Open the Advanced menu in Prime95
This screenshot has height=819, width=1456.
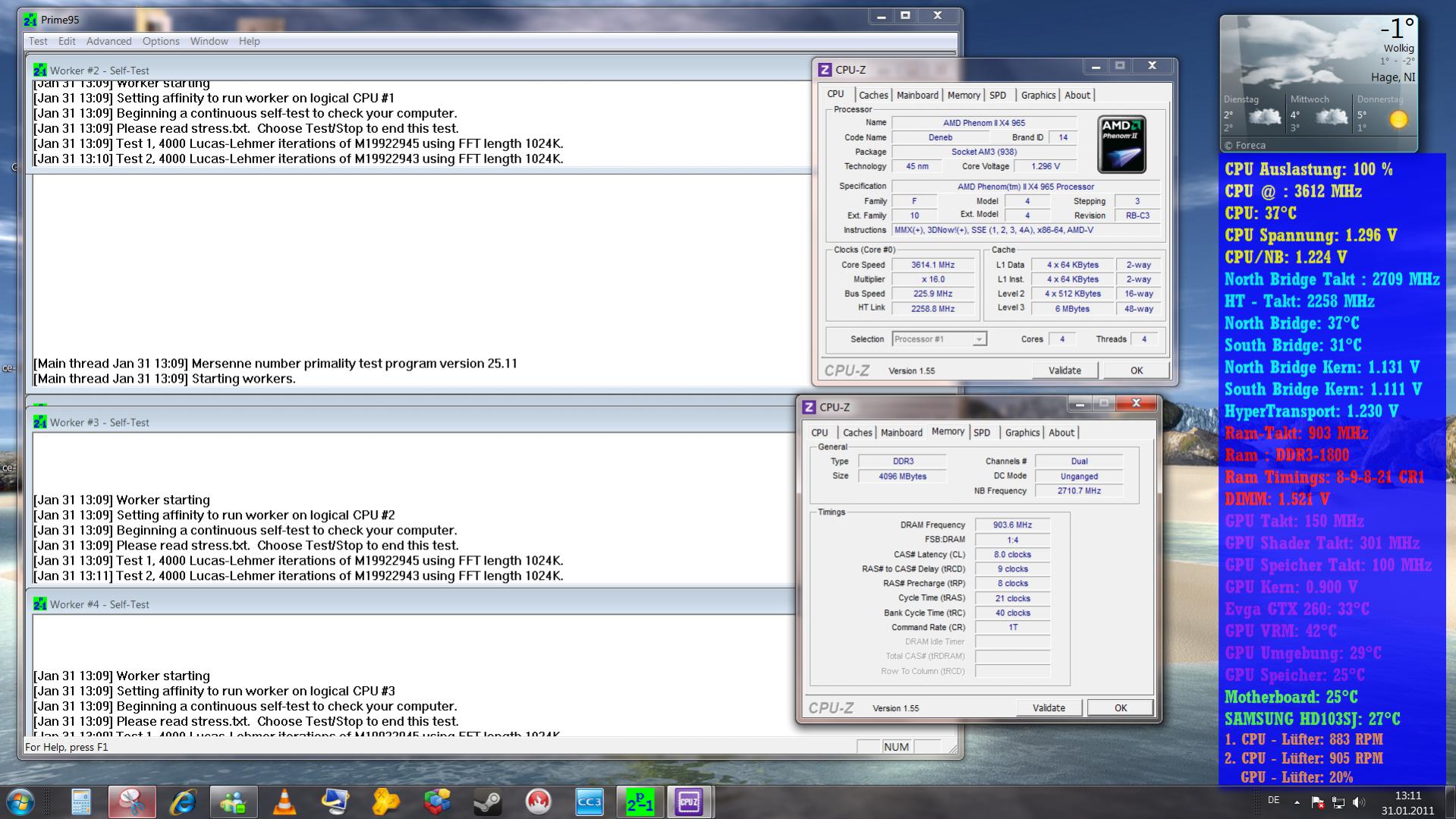pos(108,41)
